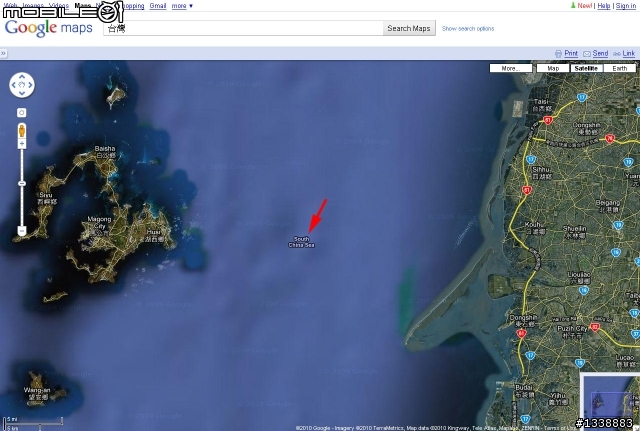Click the small square button below the pan control
This screenshot has width=640, height=431.
pyautogui.click(x=22, y=113)
